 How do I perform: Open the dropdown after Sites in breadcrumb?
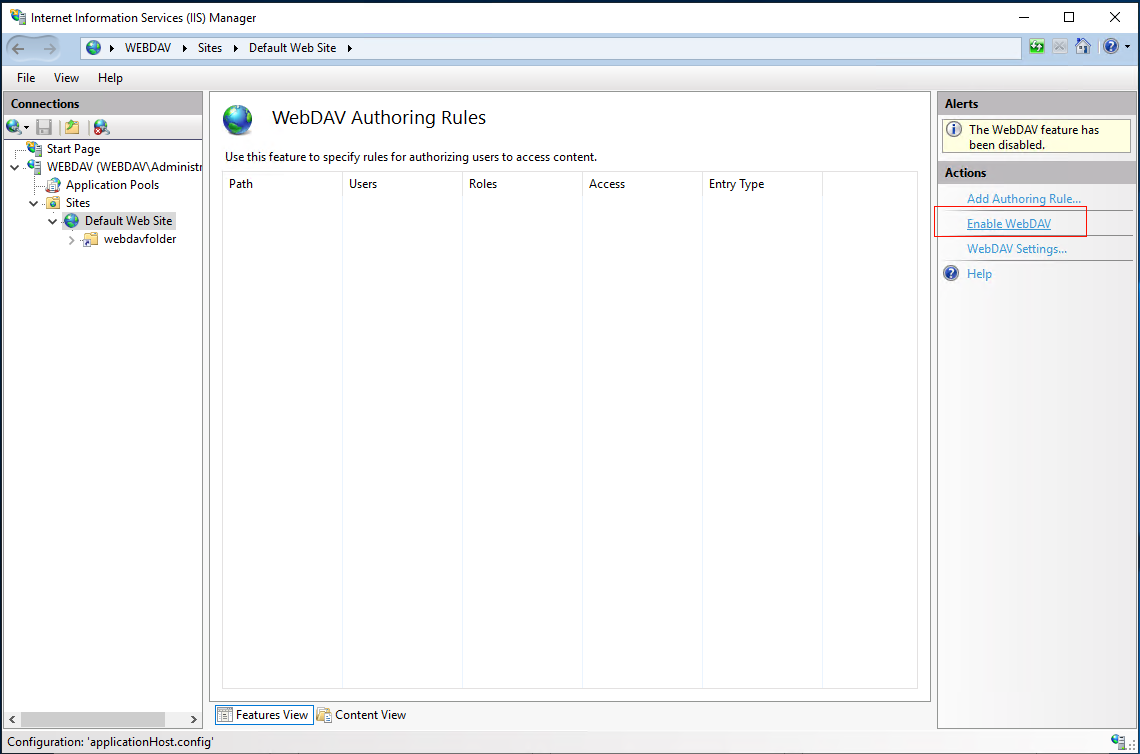[x=236, y=48]
